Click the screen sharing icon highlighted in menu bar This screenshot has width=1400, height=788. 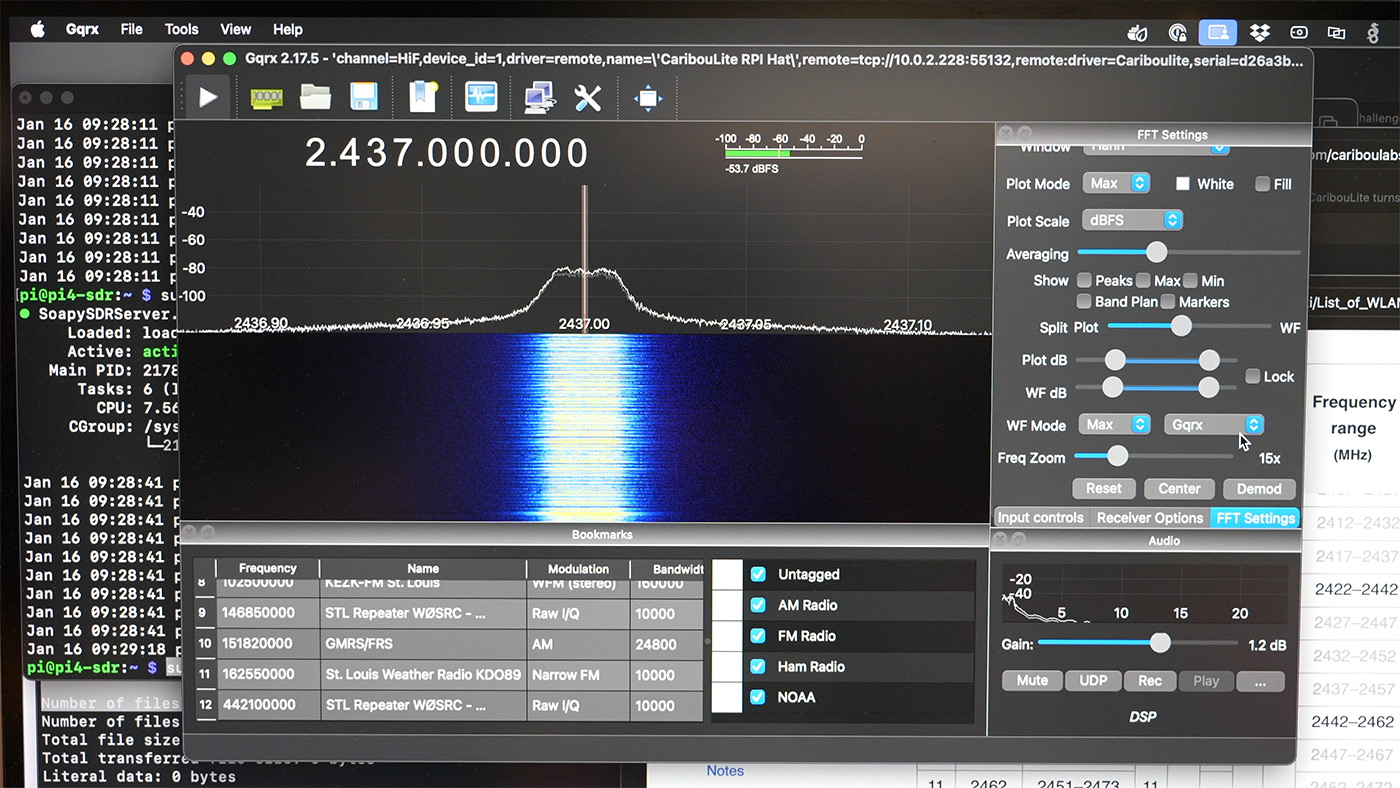point(1218,32)
